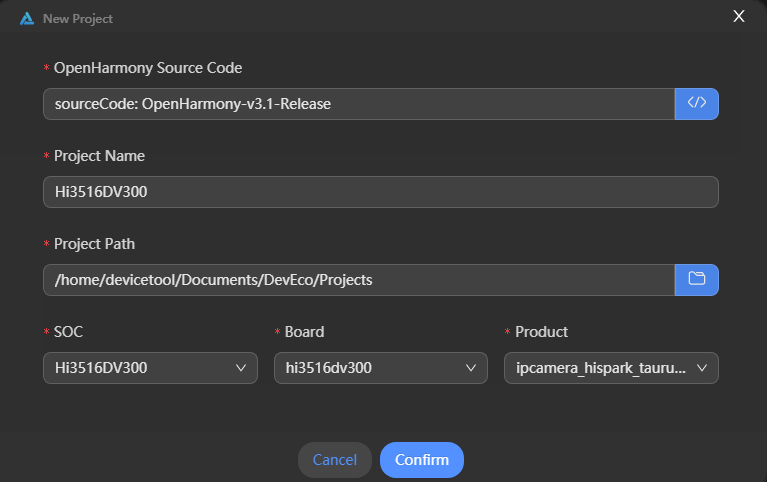The image size is (767, 482).
Task: Click the New Project title text
Action: point(78,19)
